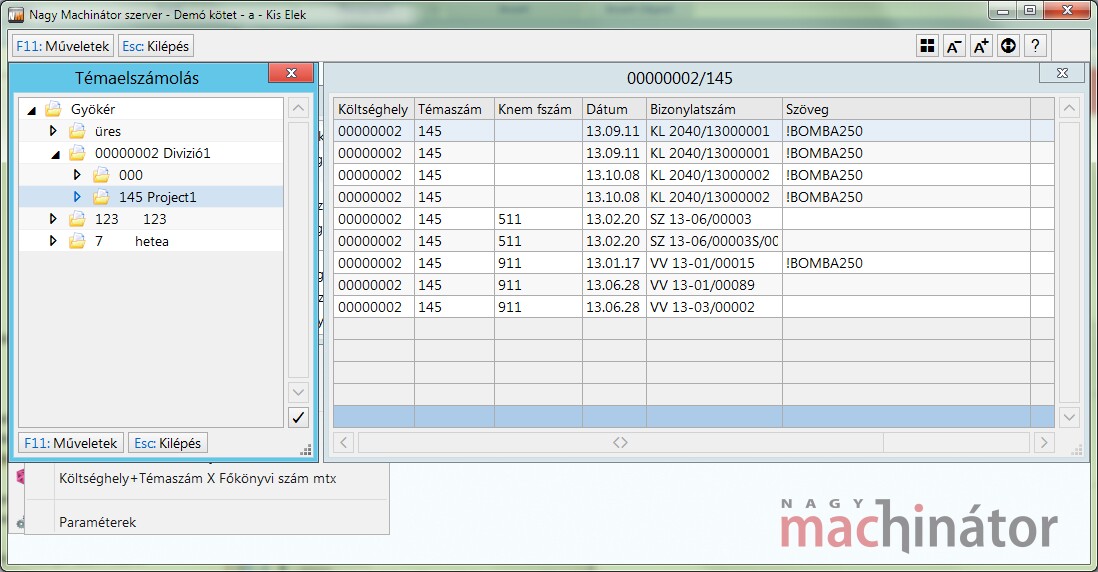Collapse the Gyökér root node
Viewport: 1098px width, 572px height.
coord(32,111)
